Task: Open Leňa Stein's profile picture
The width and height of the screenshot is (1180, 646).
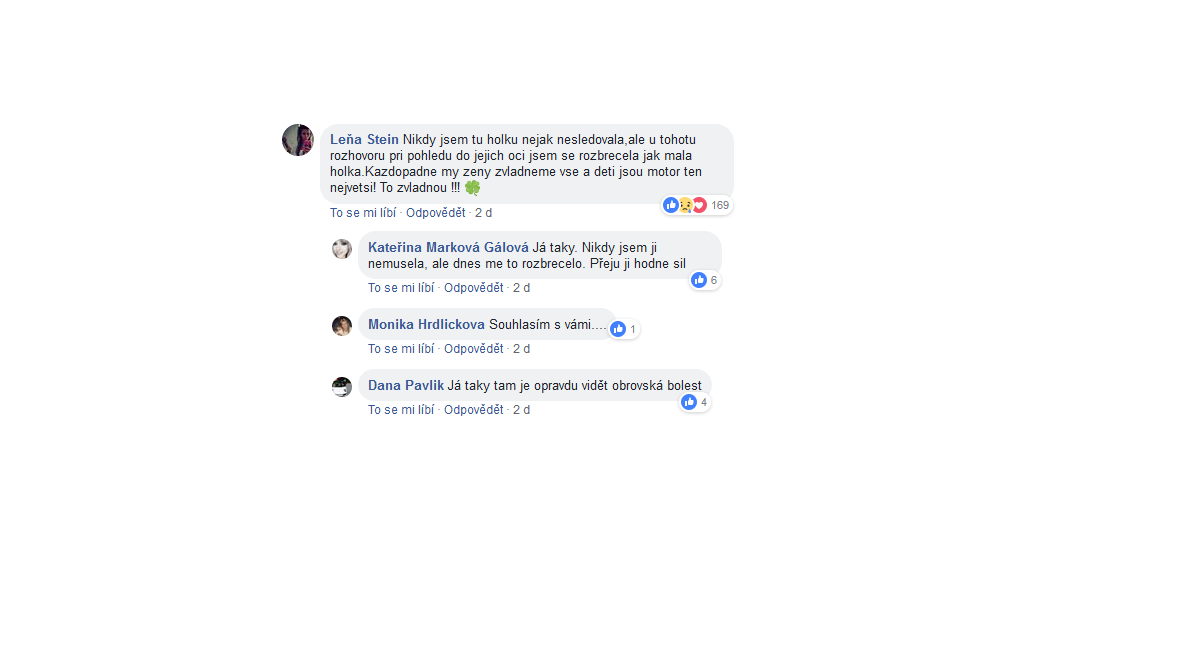Action: [x=298, y=140]
